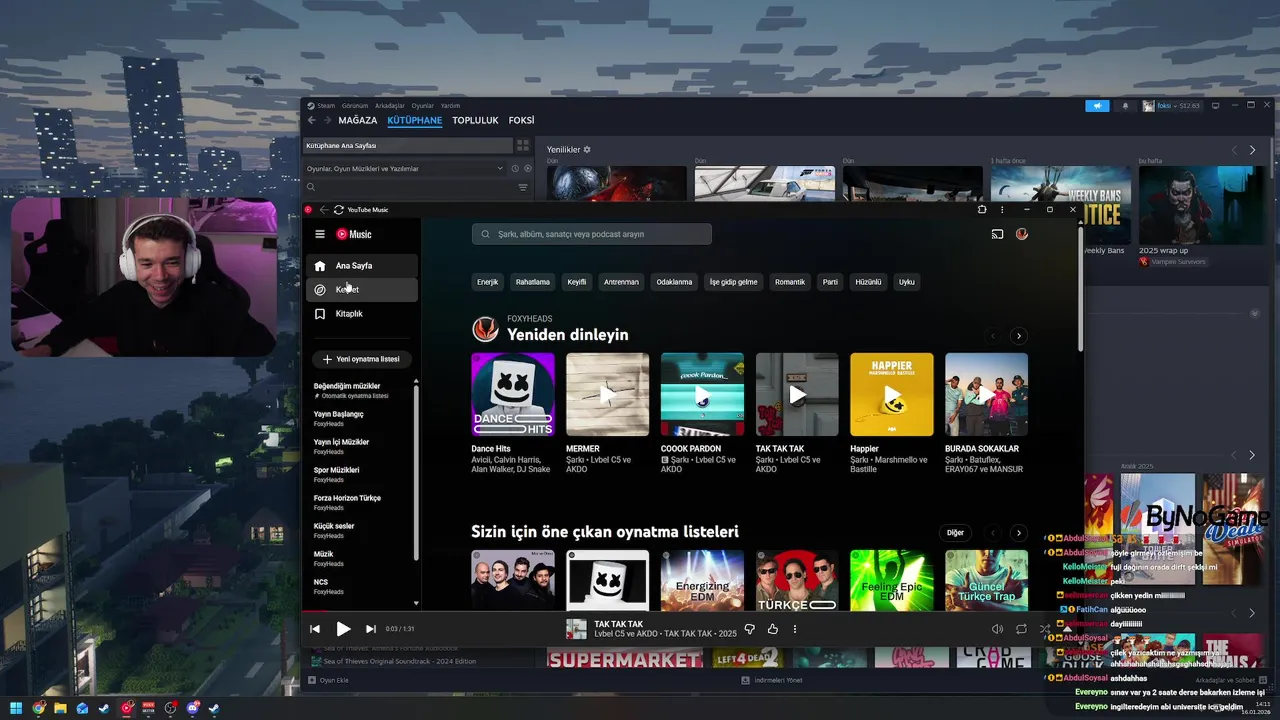Open the extensions puzzle icon in YouTube Music
The height and width of the screenshot is (720, 1280).
pyautogui.click(x=982, y=210)
